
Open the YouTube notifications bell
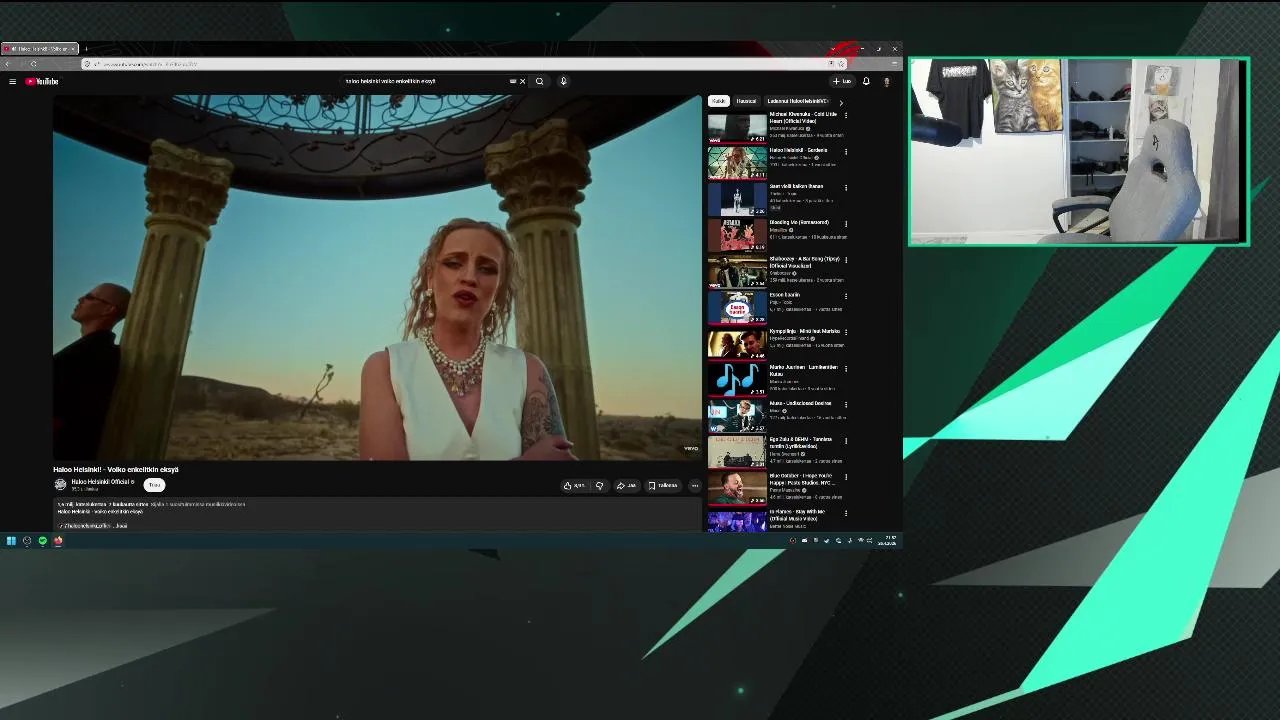click(866, 81)
